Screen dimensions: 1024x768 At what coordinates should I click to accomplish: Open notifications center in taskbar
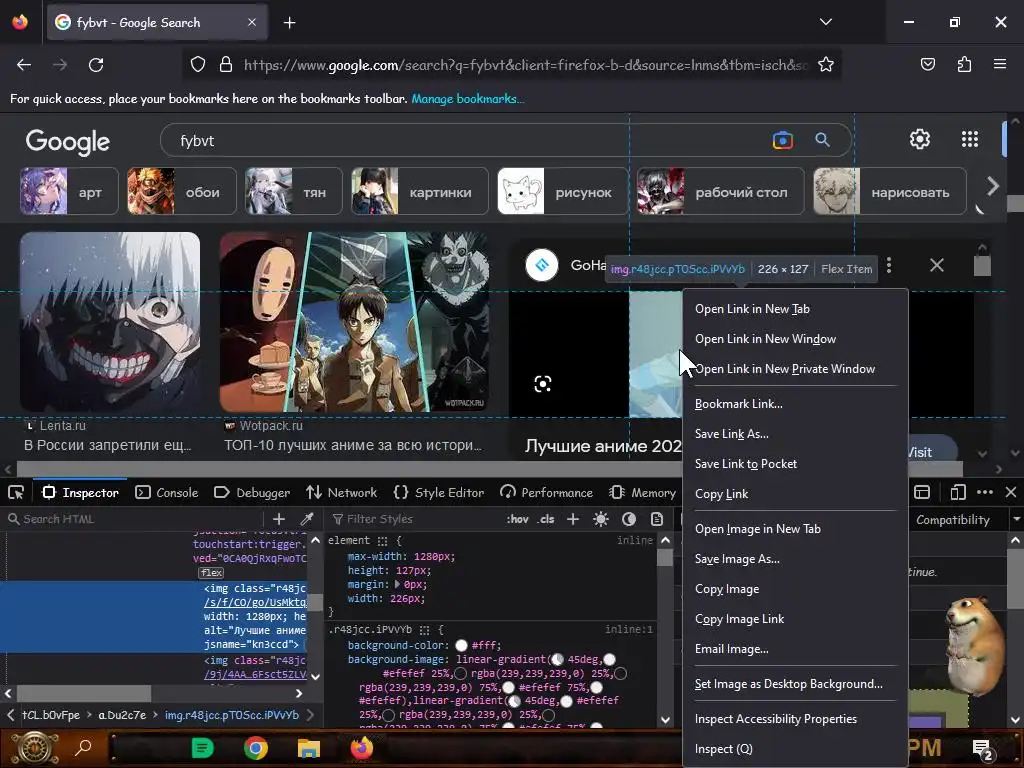[x=982, y=748]
